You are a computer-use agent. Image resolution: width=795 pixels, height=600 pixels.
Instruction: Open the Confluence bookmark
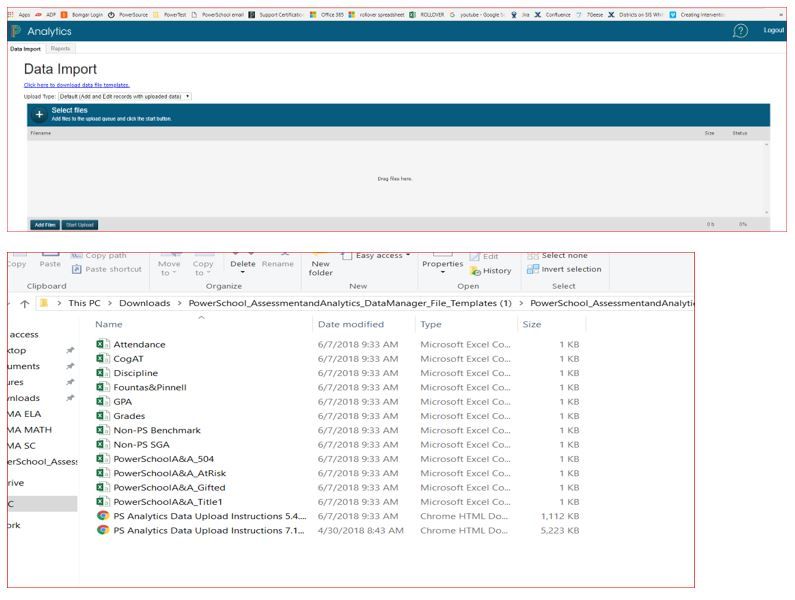[x=553, y=15]
